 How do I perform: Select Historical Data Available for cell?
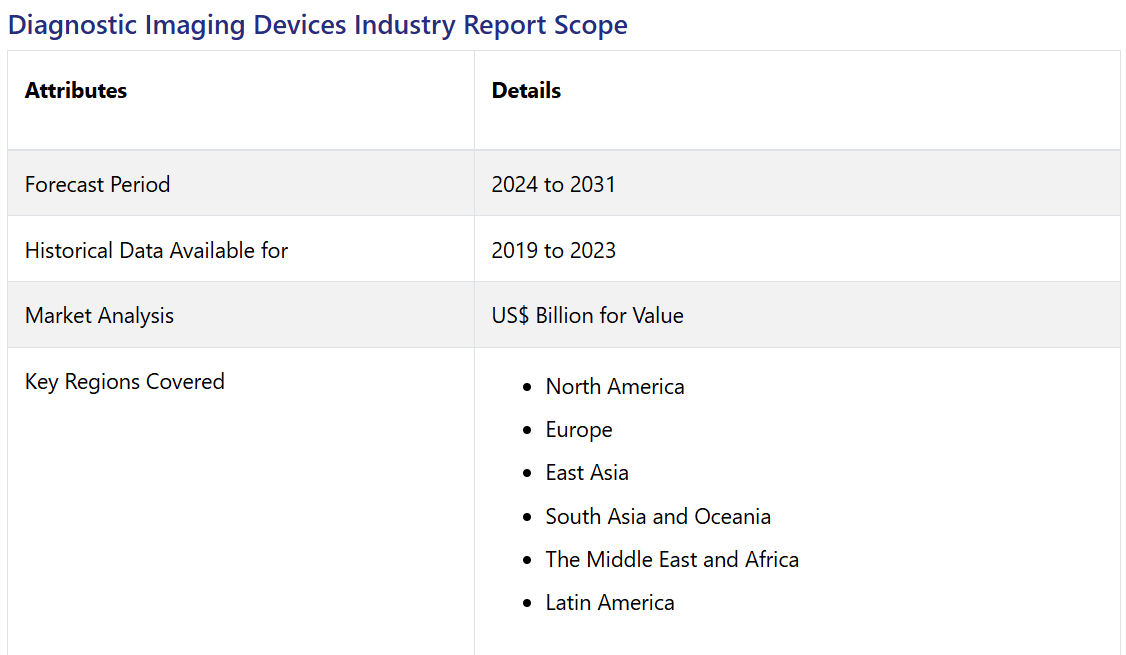[x=156, y=250]
